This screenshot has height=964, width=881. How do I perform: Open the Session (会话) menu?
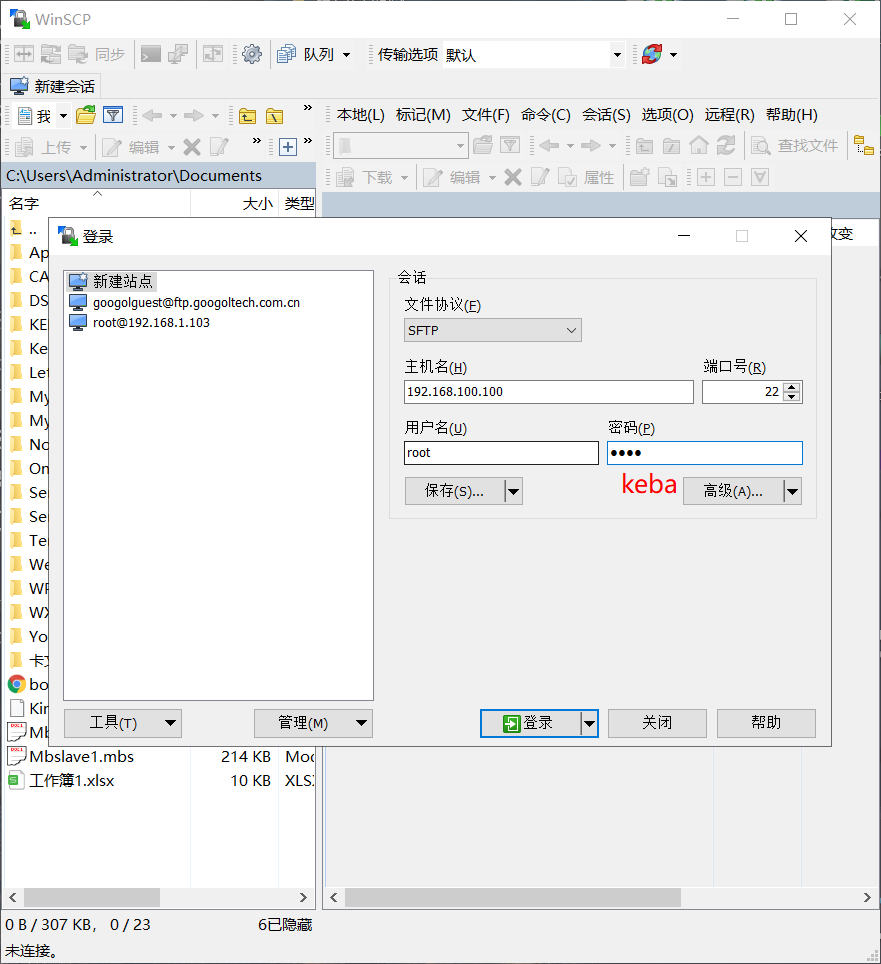tap(606, 115)
